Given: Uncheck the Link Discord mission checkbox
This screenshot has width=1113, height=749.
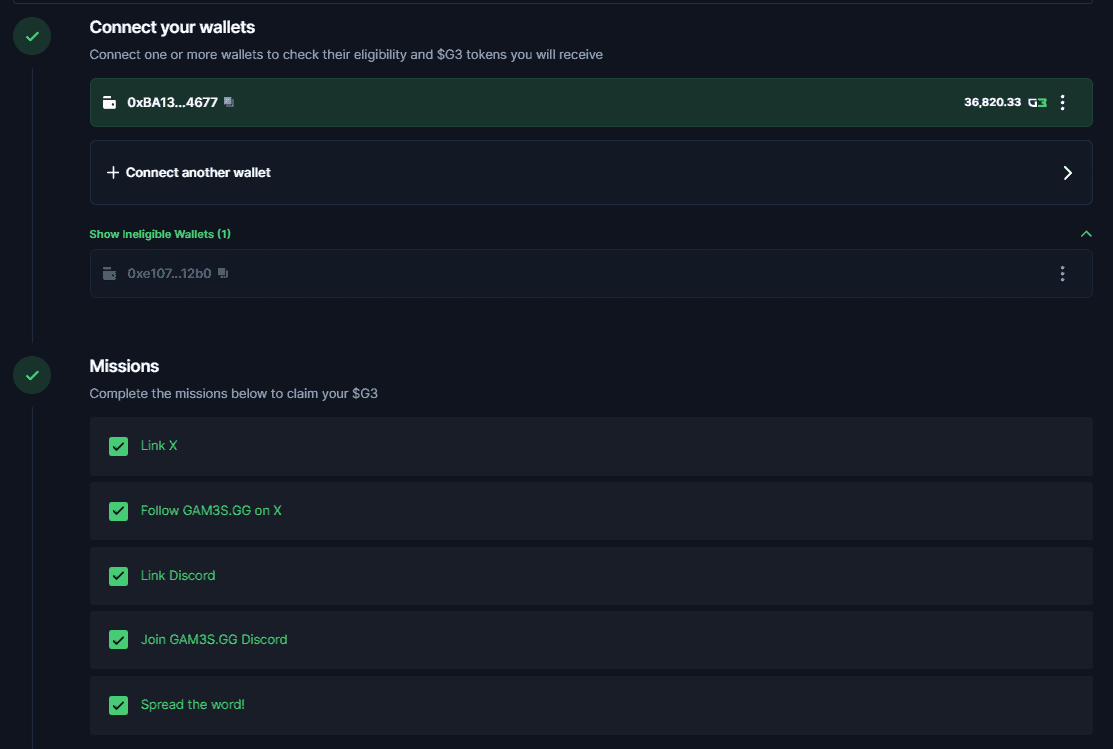Looking at the screenshot, I should click(118, 575).
